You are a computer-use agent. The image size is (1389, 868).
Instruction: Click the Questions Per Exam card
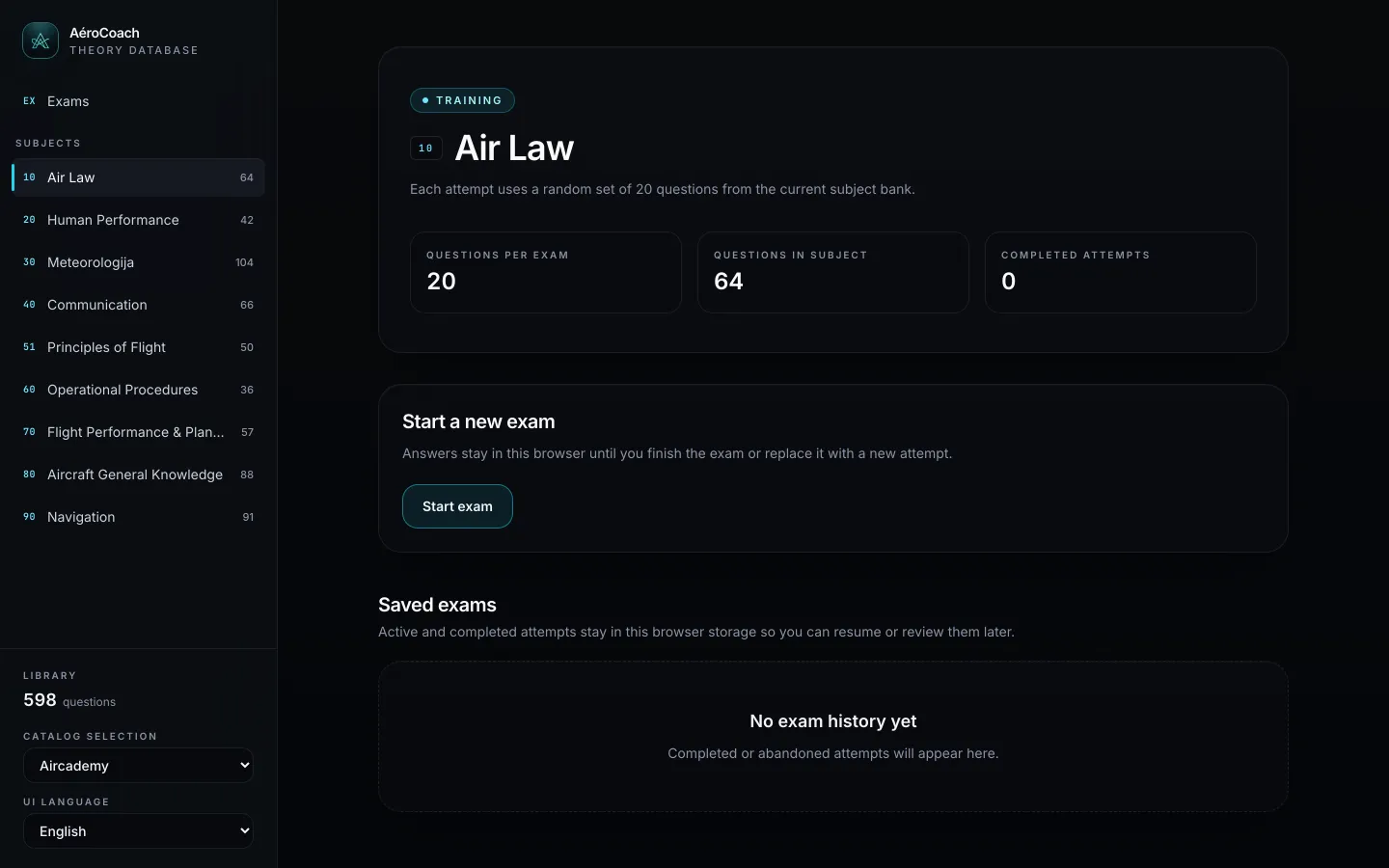[x=546, y=272]
